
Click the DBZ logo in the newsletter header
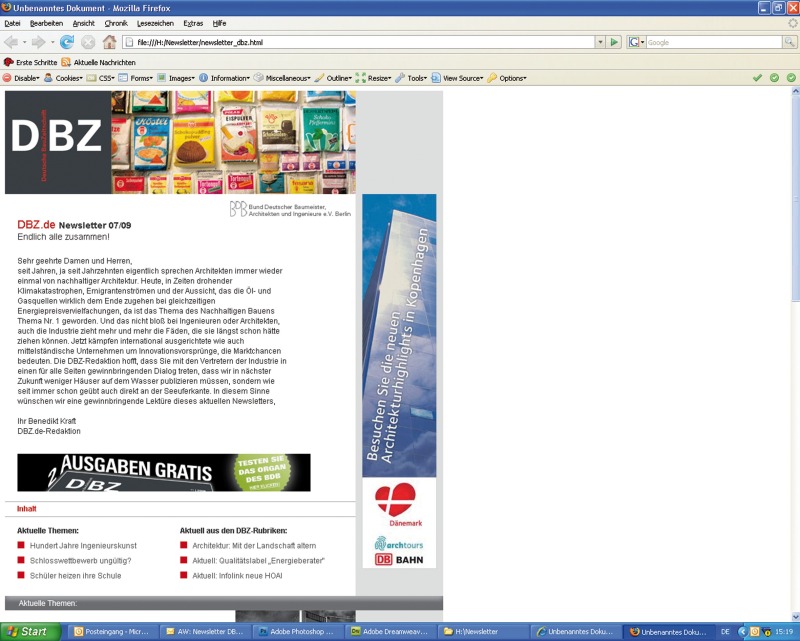(58, 142)
